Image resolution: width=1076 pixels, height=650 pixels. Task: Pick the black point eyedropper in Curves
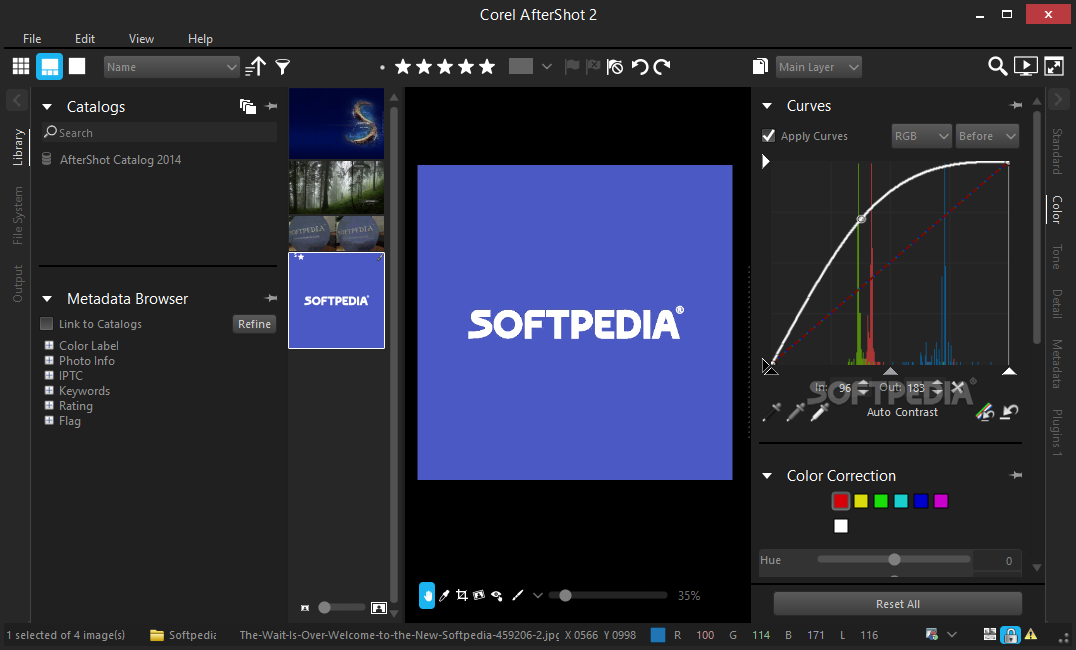click(772, 412)
